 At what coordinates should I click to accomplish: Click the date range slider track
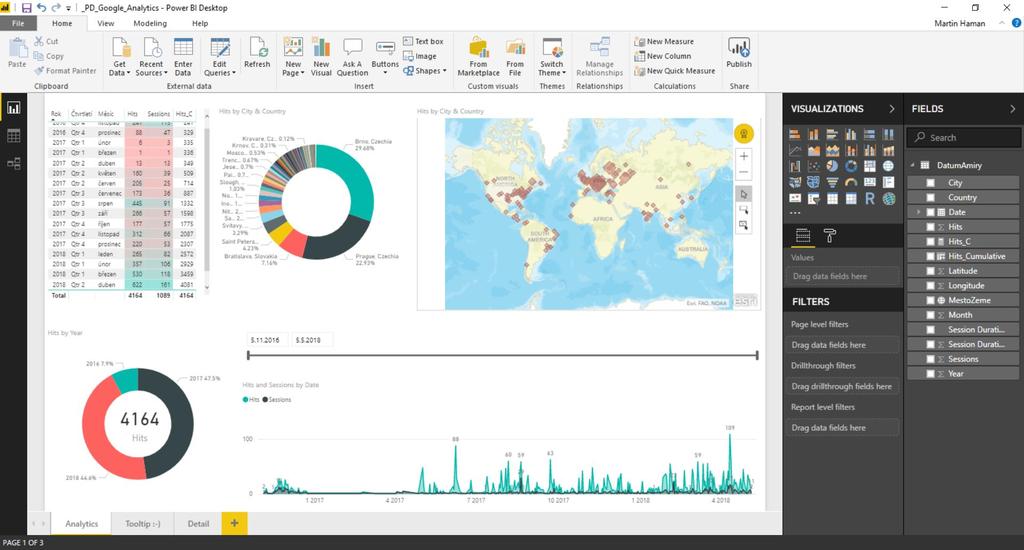point(502,355)
